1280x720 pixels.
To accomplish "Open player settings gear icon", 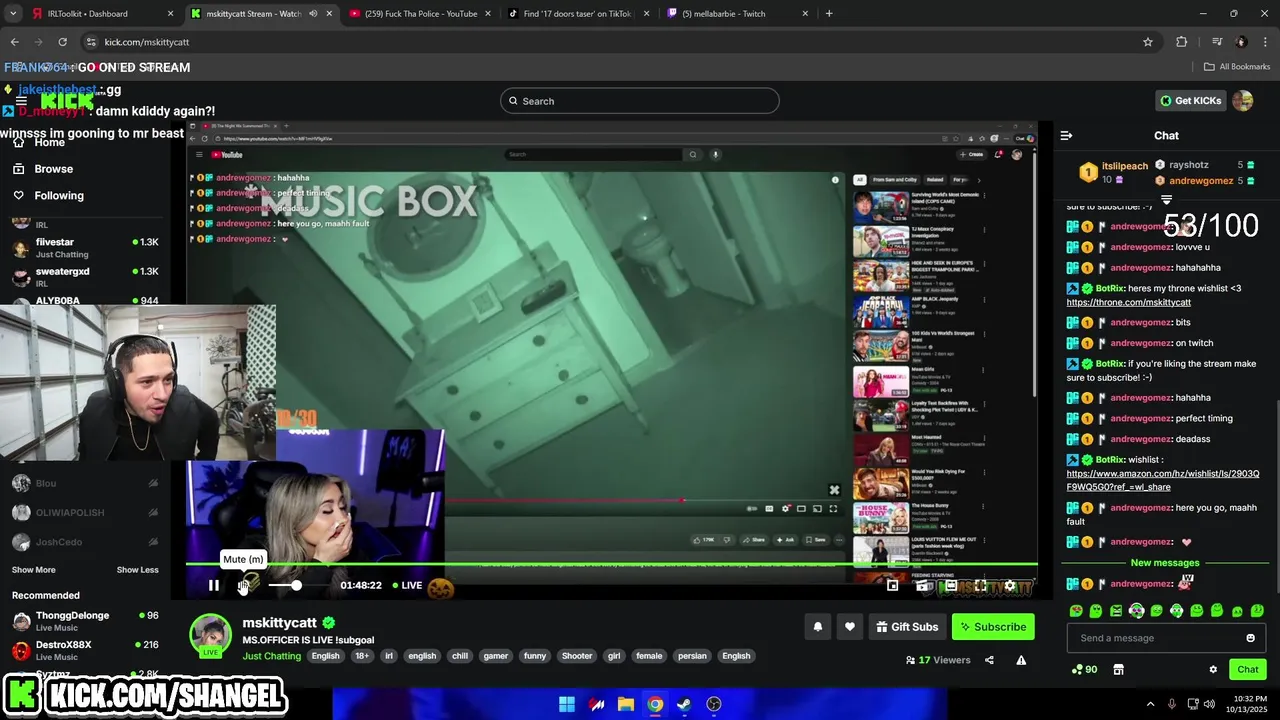I will [x=1010, y=586].
